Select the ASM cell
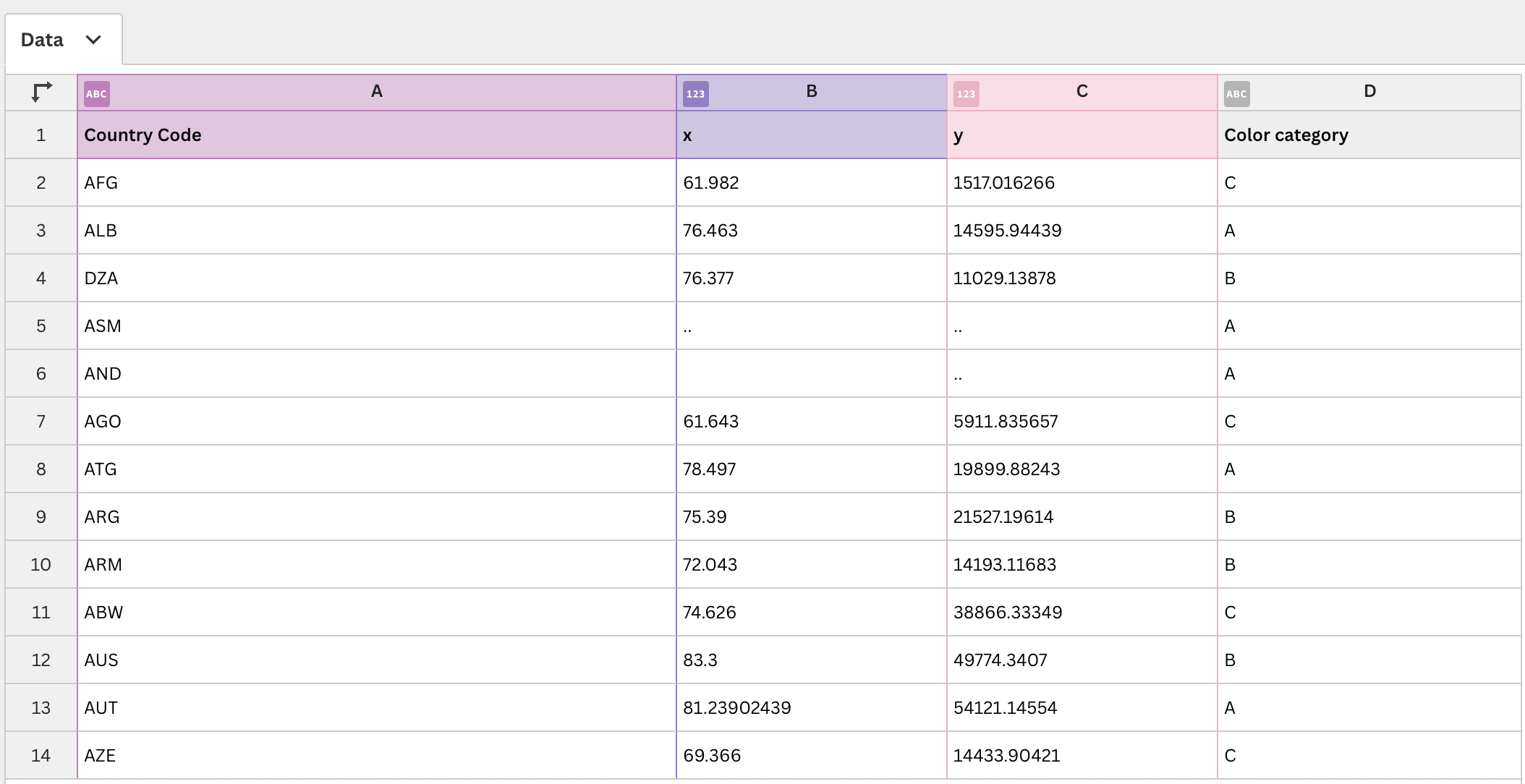 [x=377, y=326]
